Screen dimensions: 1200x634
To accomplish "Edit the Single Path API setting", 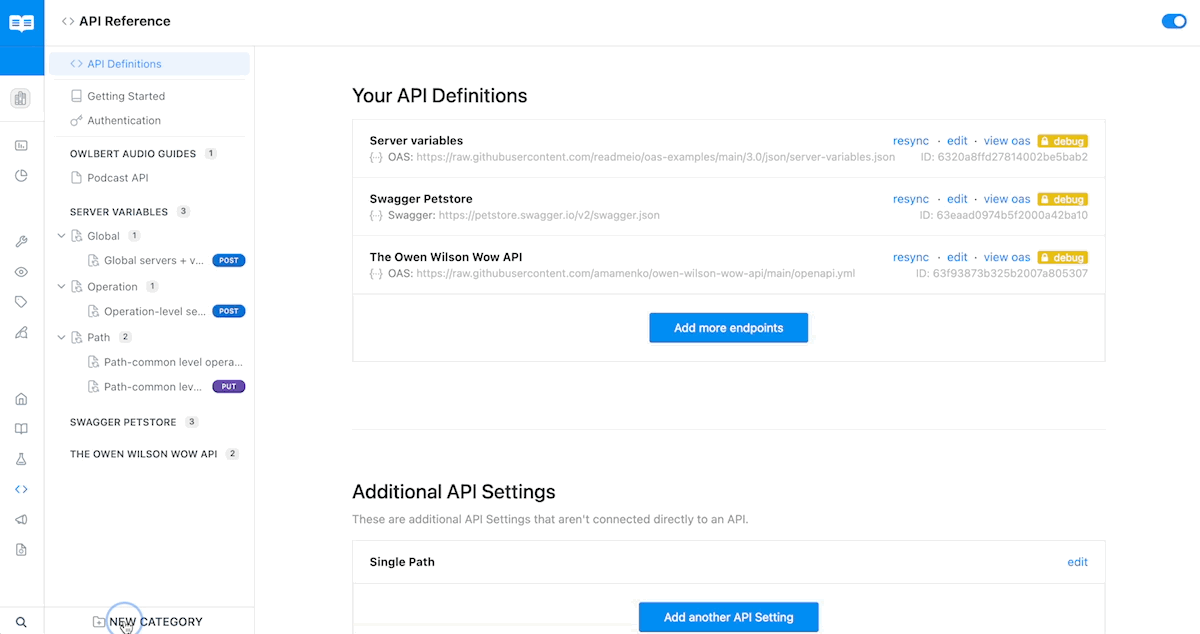I will (x=1077, y=562).
